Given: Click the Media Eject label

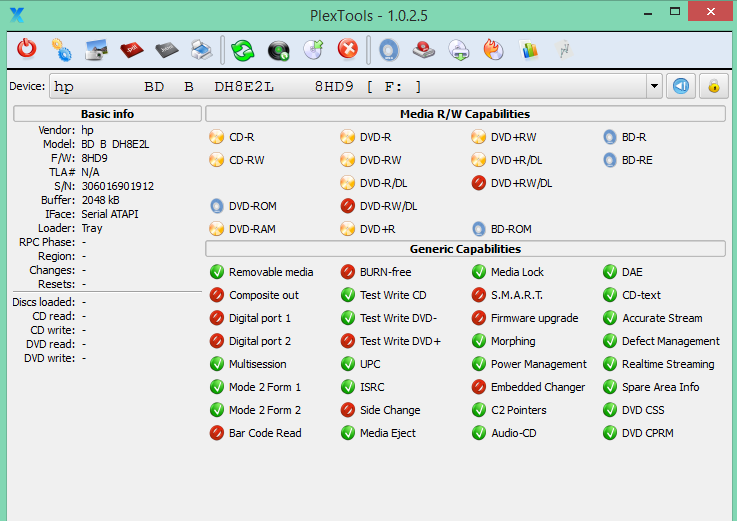Looking at the screenshot, I should click(388, 433).
